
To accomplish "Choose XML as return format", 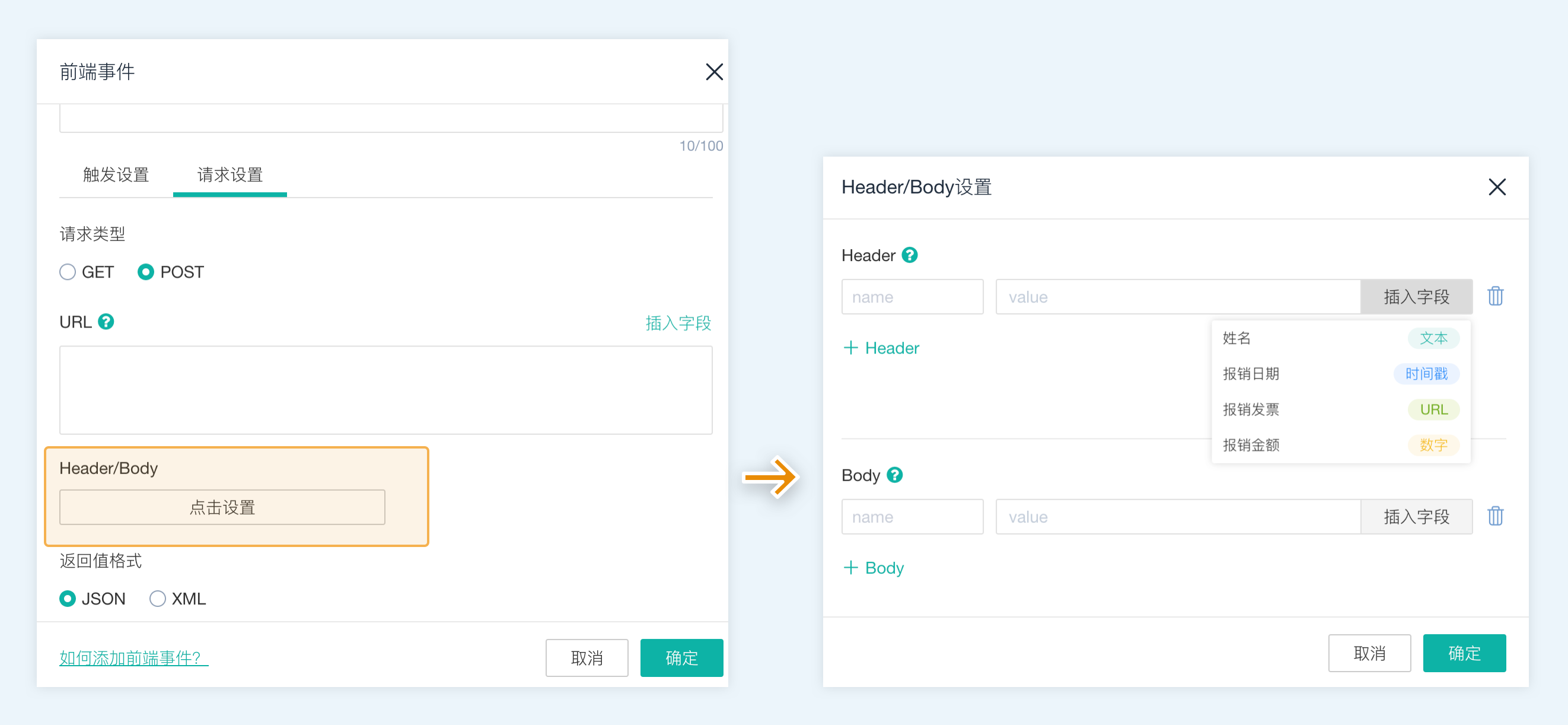I will coord(158,599).
